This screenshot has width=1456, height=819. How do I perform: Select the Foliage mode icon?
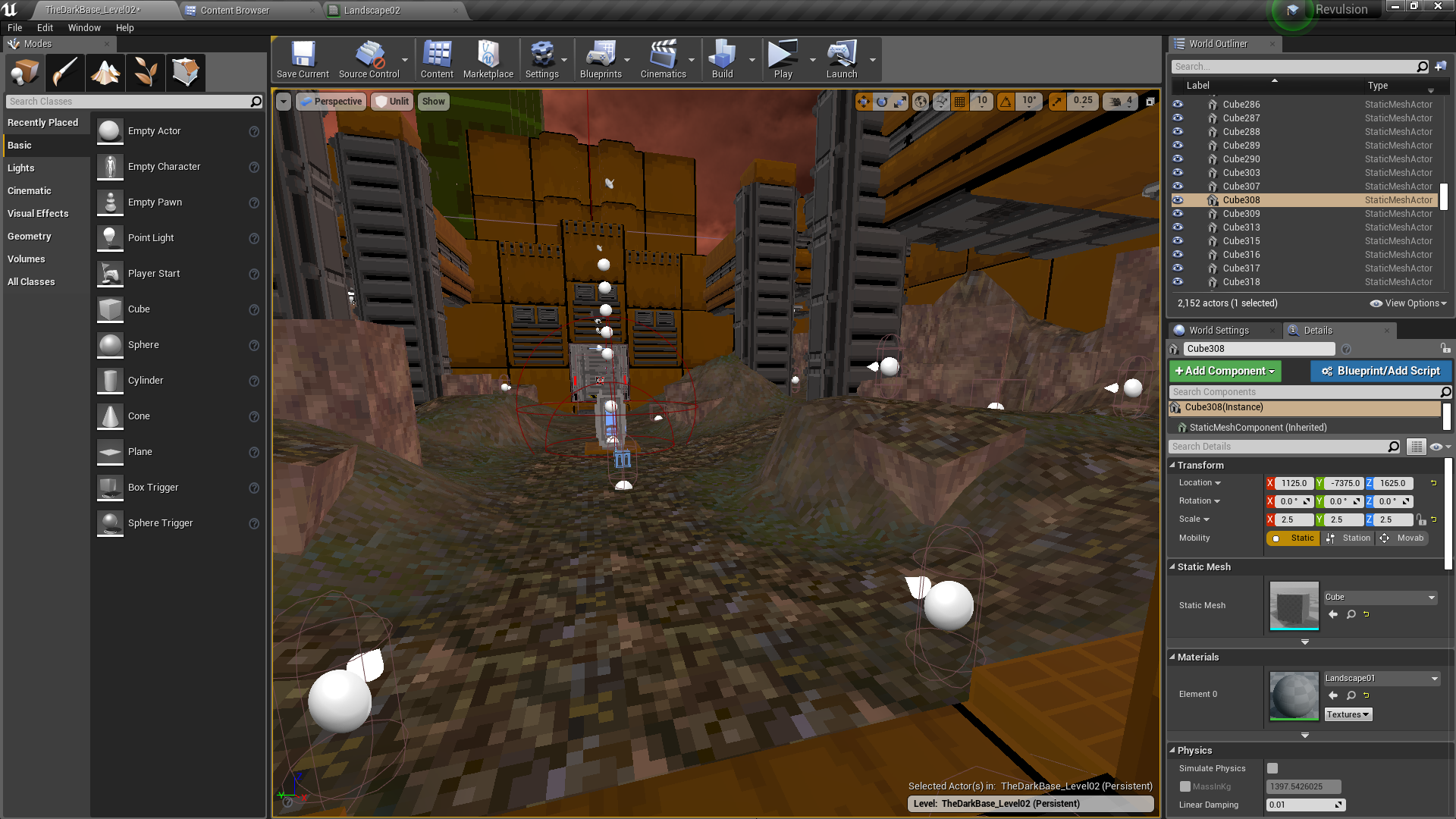tap(146, 73)
